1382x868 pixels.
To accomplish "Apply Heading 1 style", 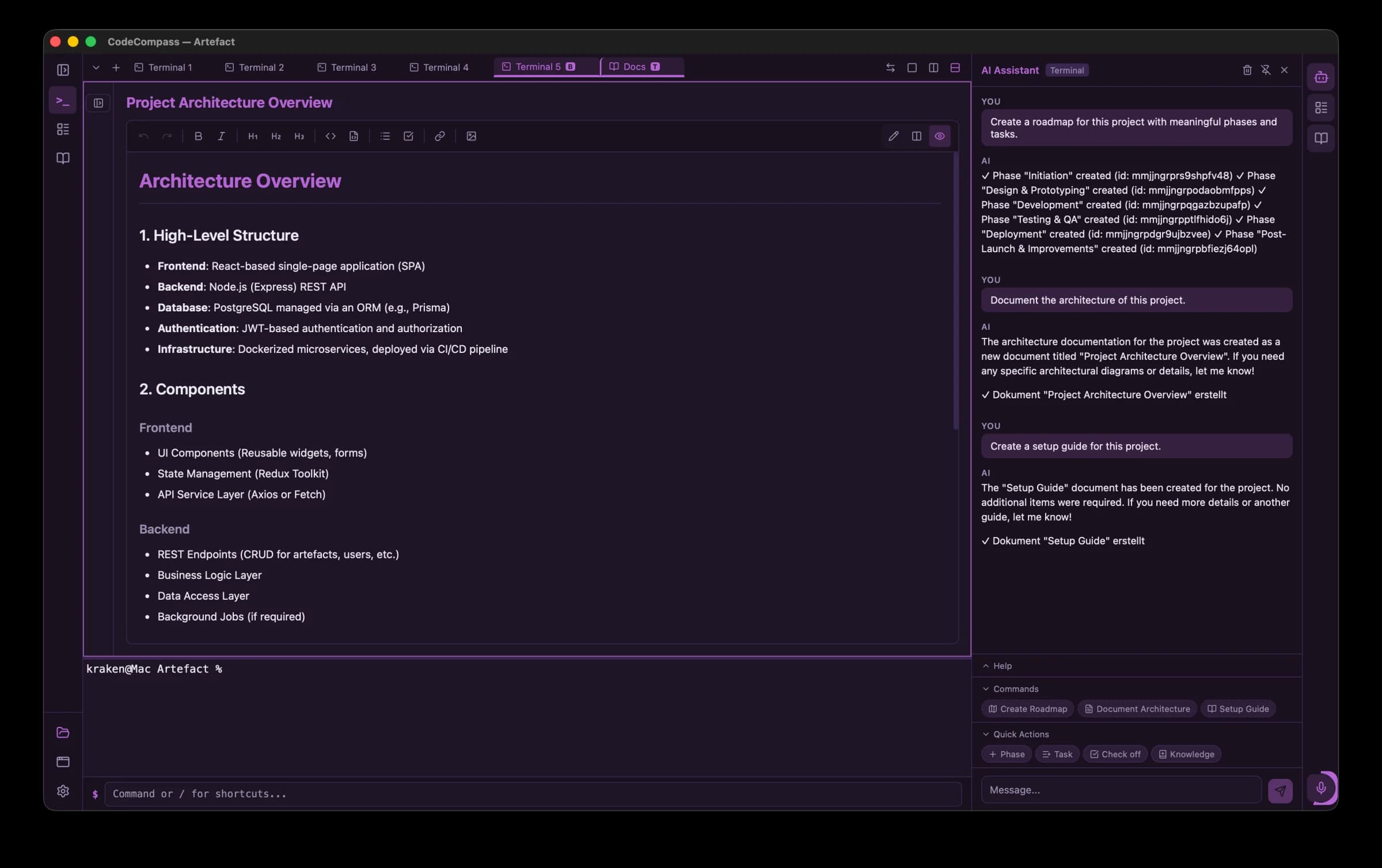I will 253,136.
